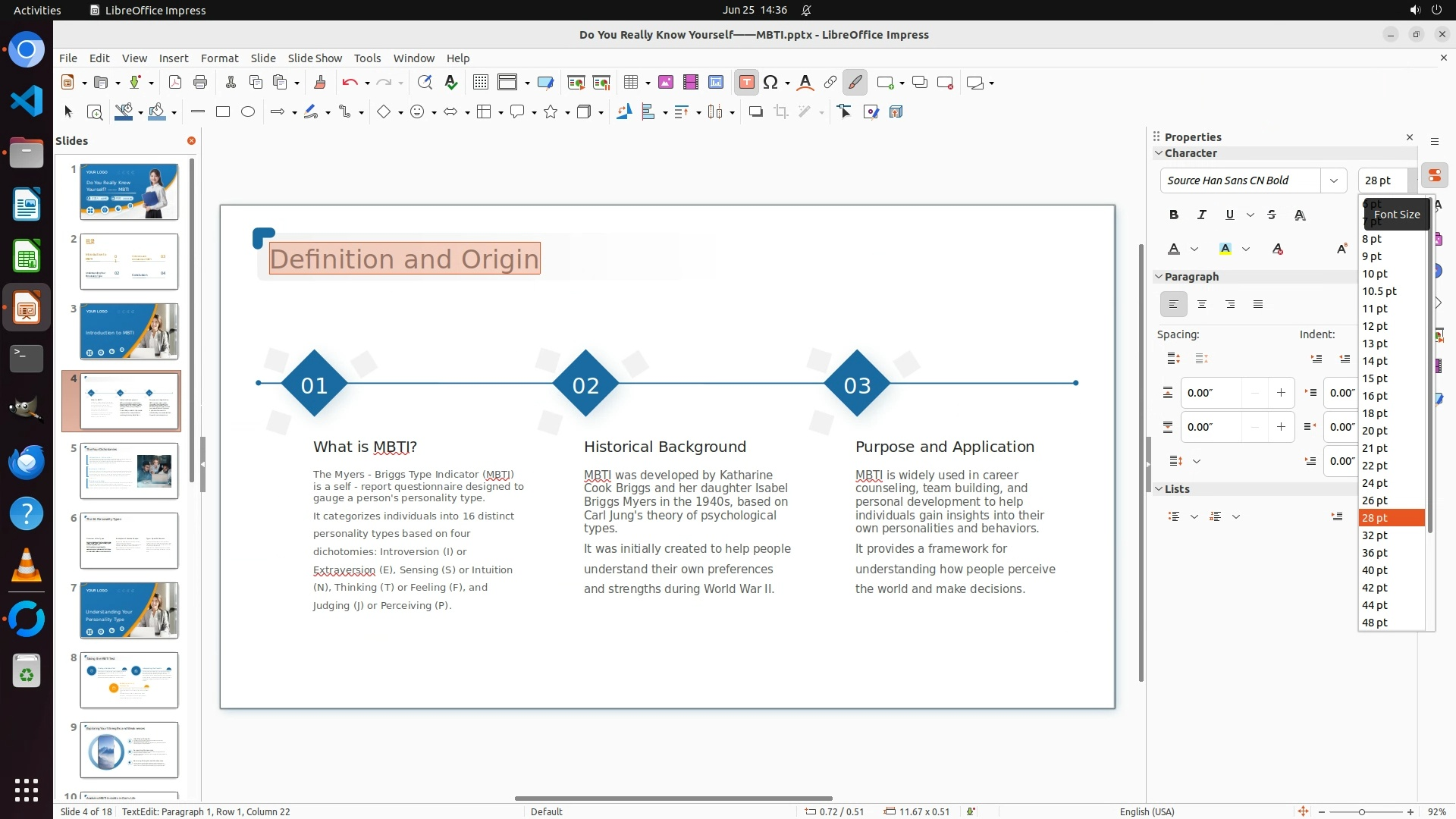Click the Italic formatting icon
Viewport: 1456px width, 819px height.
coord(1202,215)
